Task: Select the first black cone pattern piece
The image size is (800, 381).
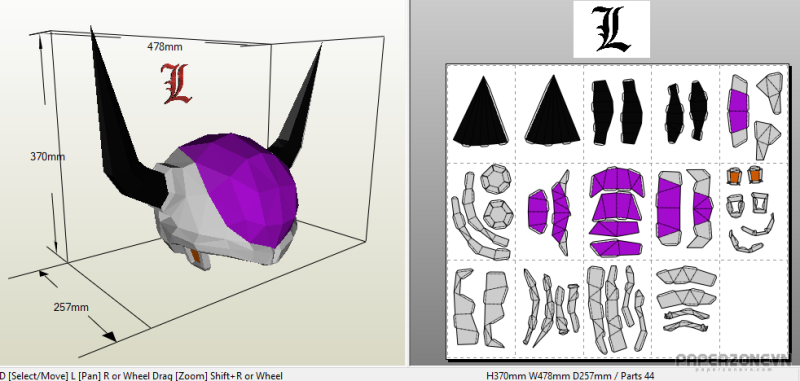Action: pos(481,110)
